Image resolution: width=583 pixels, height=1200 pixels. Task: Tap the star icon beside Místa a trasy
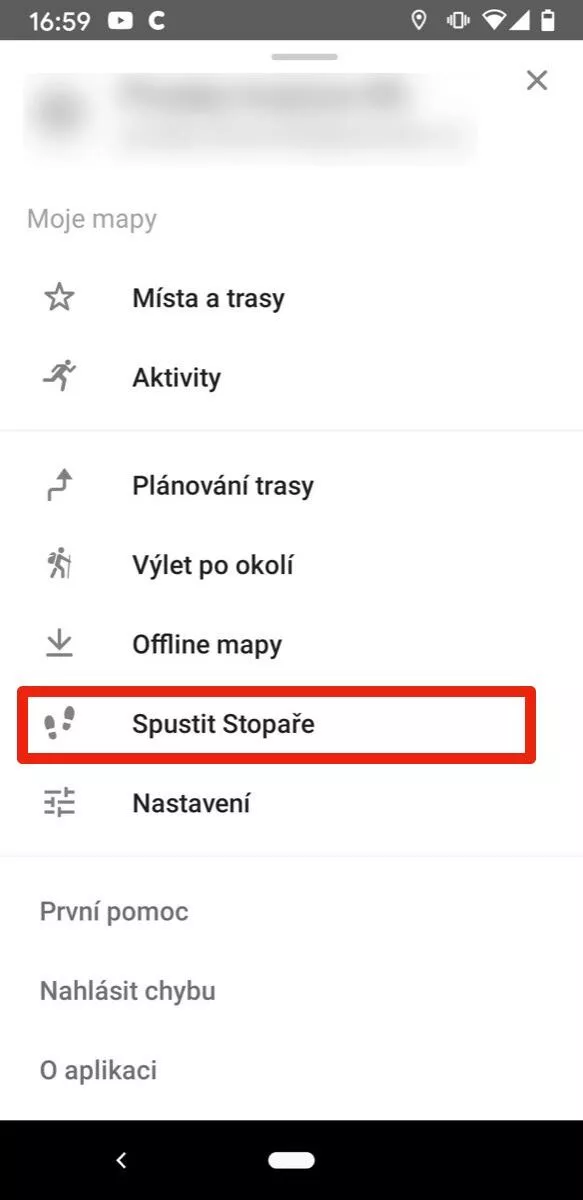[60, 298]
